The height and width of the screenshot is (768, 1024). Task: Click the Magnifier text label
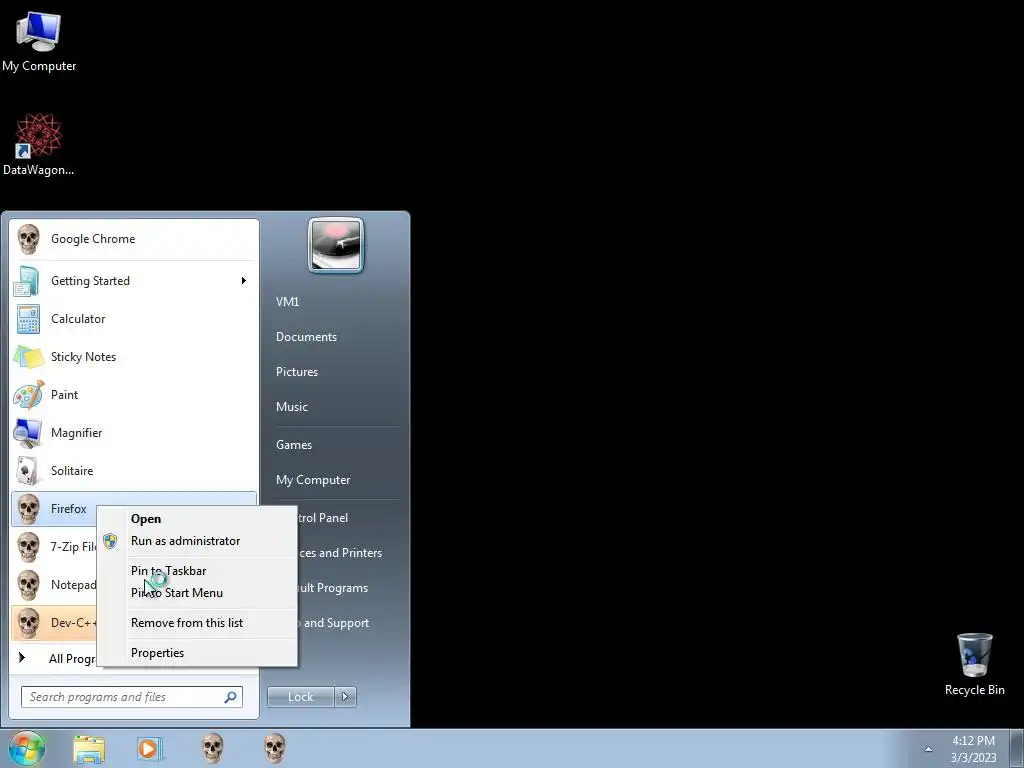coord(76,433)
